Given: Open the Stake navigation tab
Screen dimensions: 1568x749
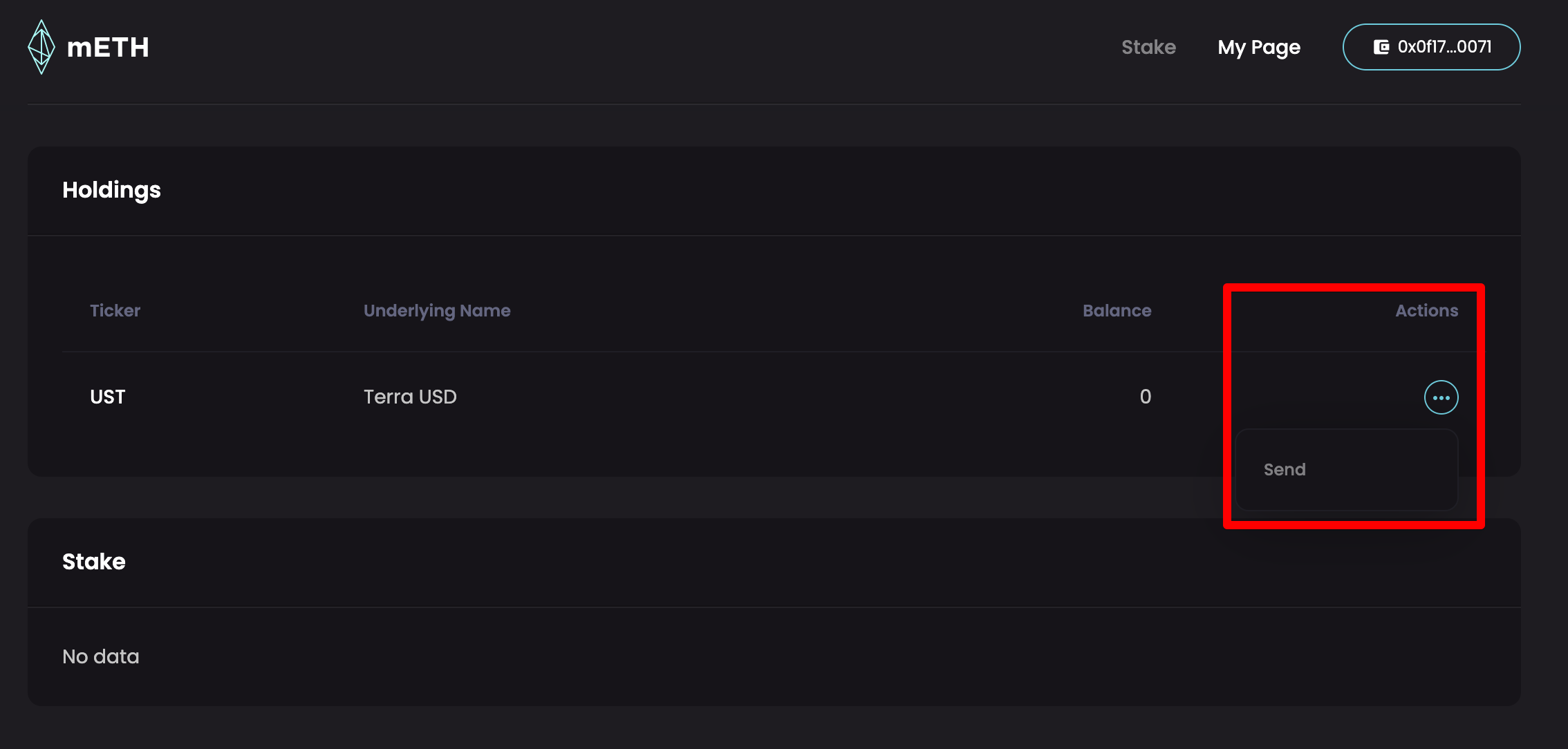Looking at the screenshot, I should pos(1148,47).
